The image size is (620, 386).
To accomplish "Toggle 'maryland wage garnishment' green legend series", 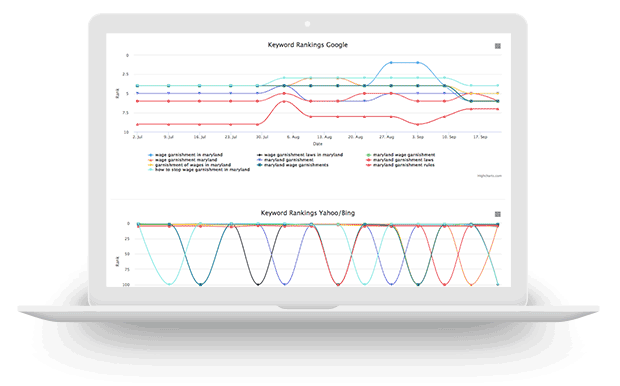I will tap(401, 155).
